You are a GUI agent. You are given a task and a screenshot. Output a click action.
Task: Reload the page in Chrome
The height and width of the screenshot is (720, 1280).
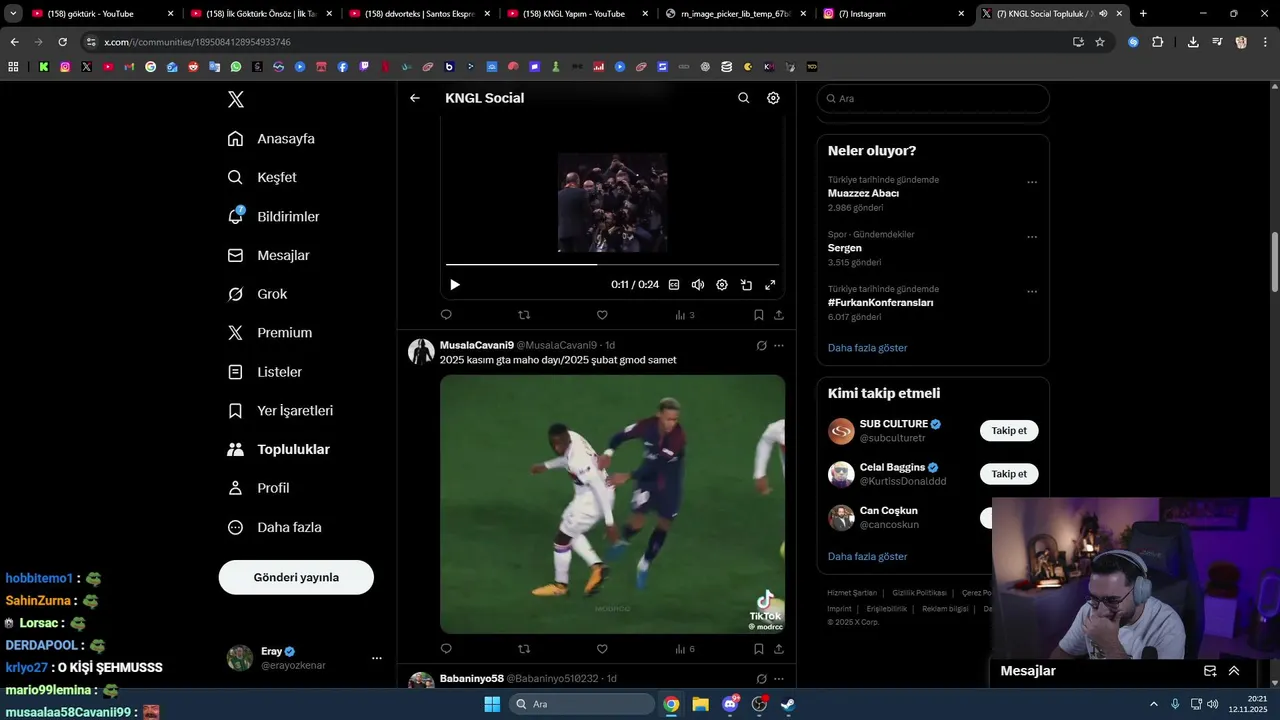pos(62,42)
